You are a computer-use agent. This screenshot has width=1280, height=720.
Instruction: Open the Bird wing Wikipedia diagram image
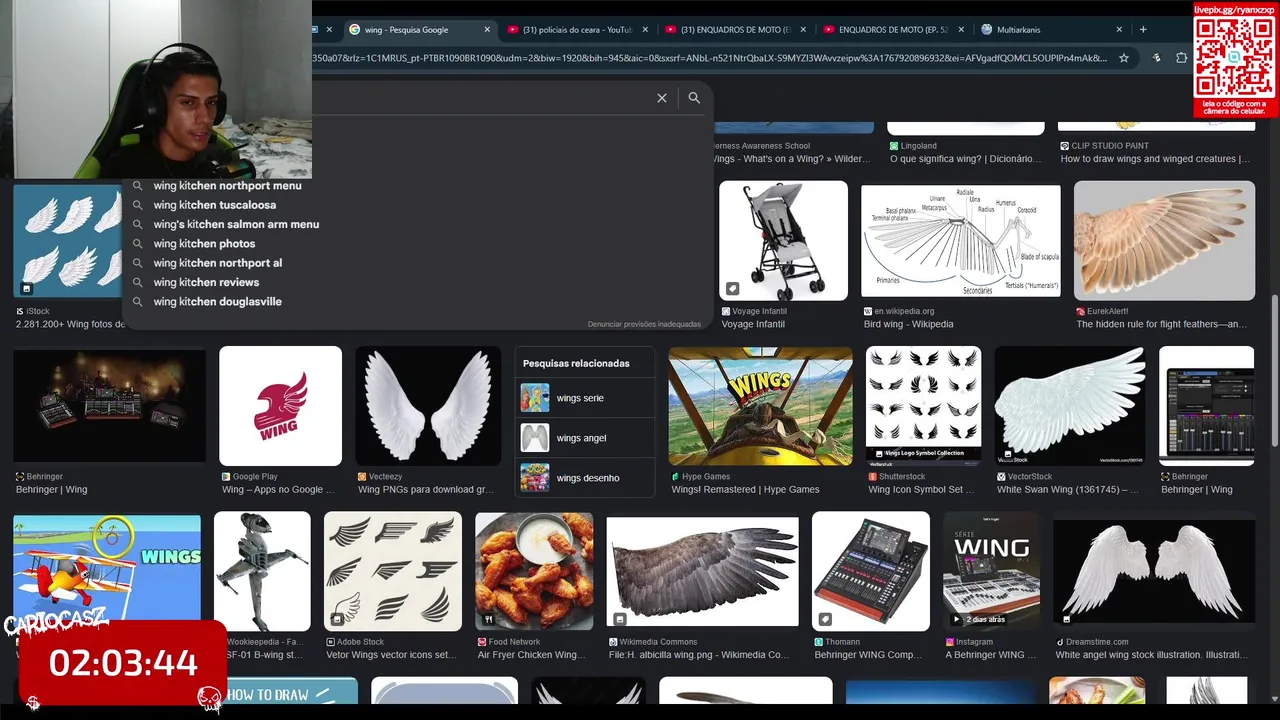point(961,241)
